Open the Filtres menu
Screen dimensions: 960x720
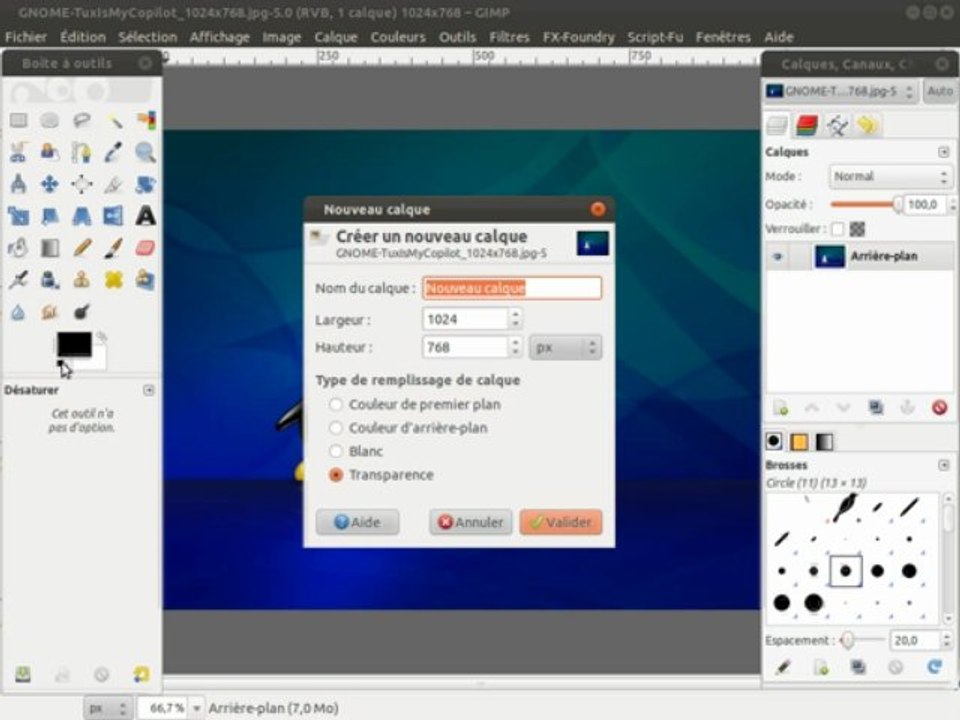[509, 37]
